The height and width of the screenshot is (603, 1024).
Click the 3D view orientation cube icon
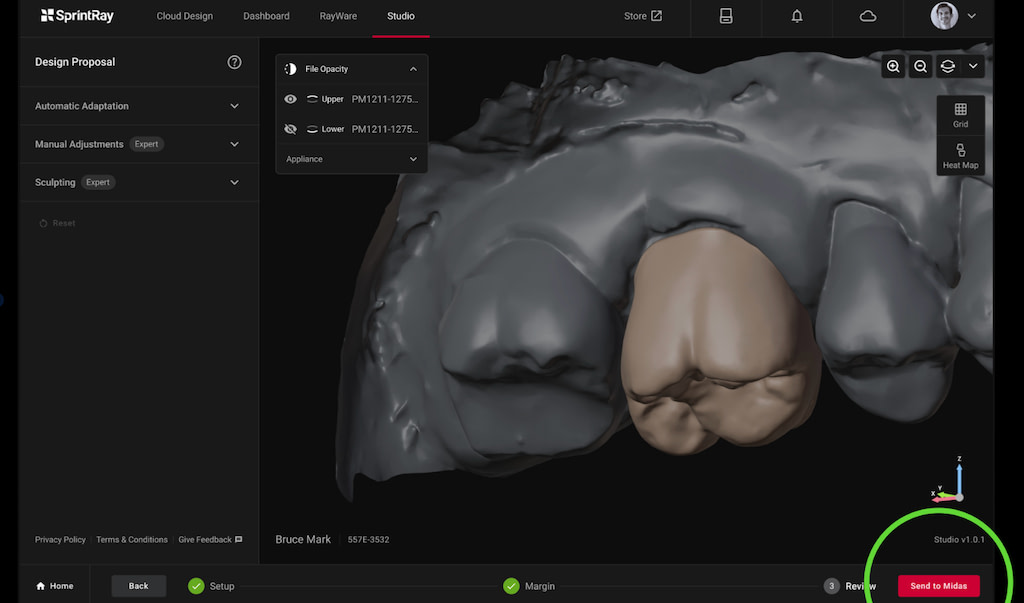click(x=947, y=67)
